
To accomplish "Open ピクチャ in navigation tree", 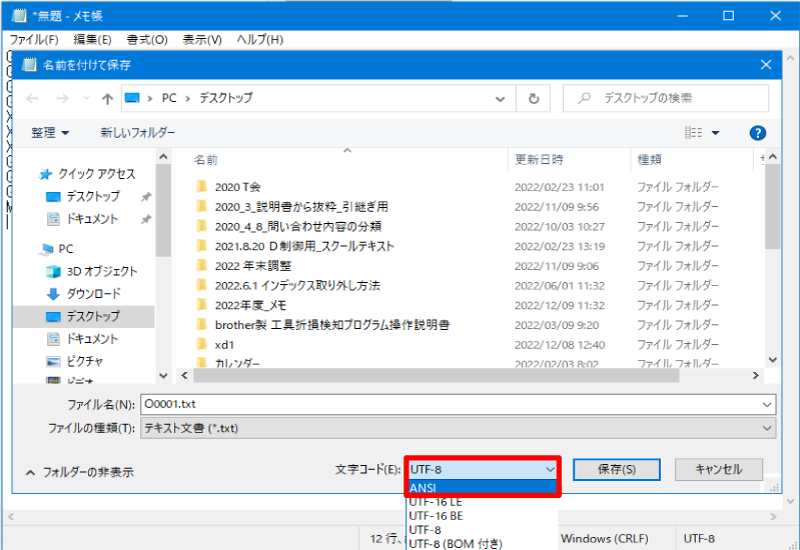I will point(74,361).
